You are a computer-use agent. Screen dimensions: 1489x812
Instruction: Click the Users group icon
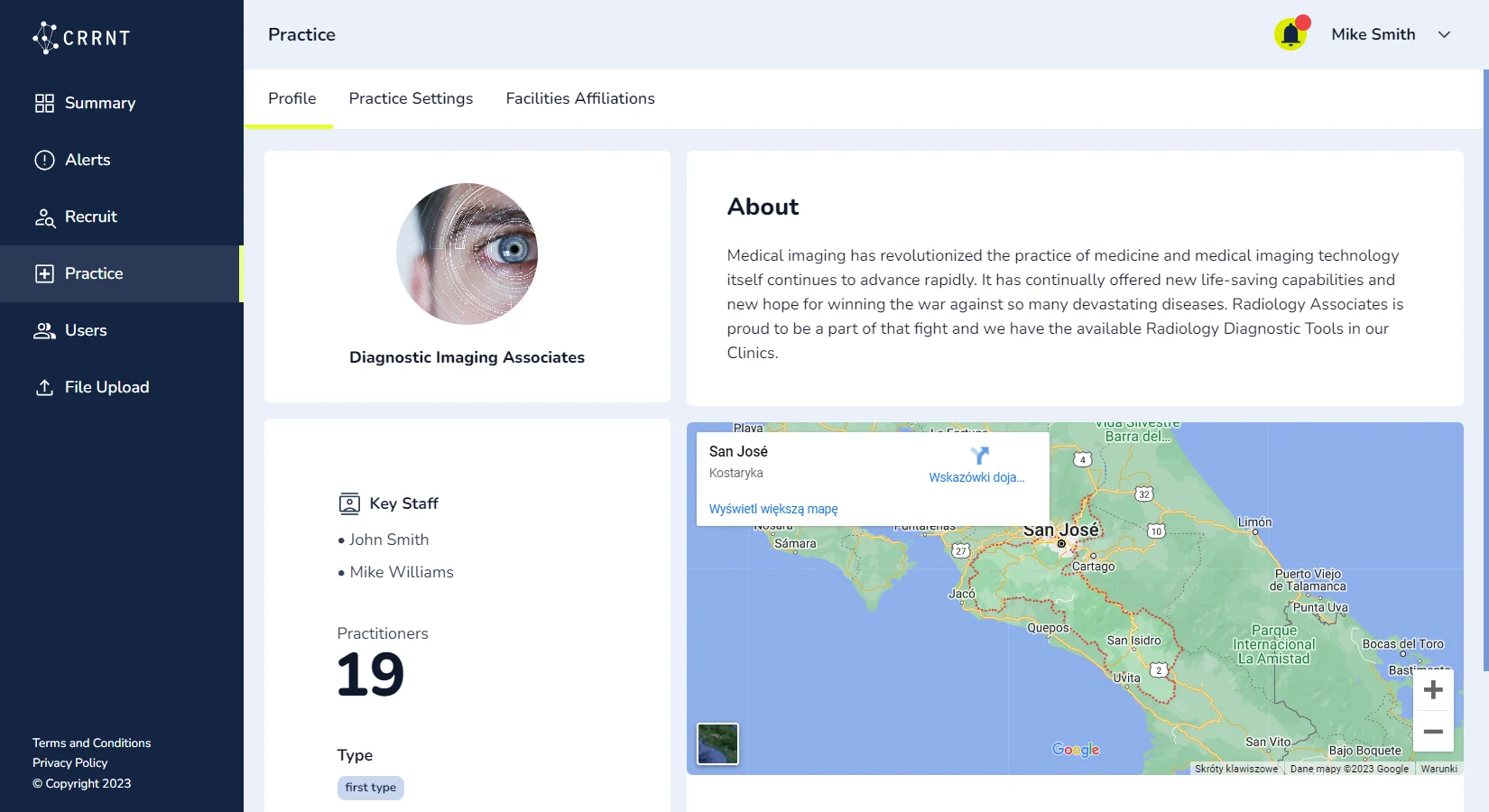(44, 330)
